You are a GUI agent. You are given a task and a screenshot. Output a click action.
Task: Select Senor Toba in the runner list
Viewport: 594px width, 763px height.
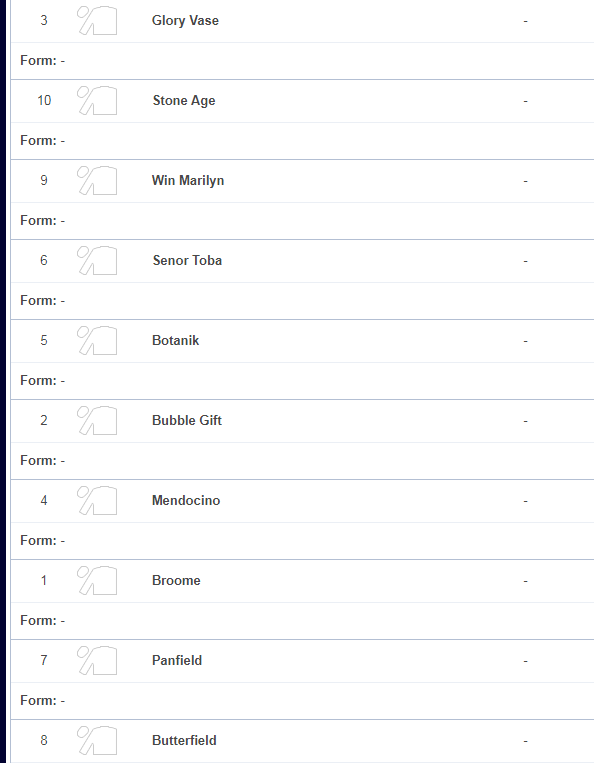click(x=187, y=260)
